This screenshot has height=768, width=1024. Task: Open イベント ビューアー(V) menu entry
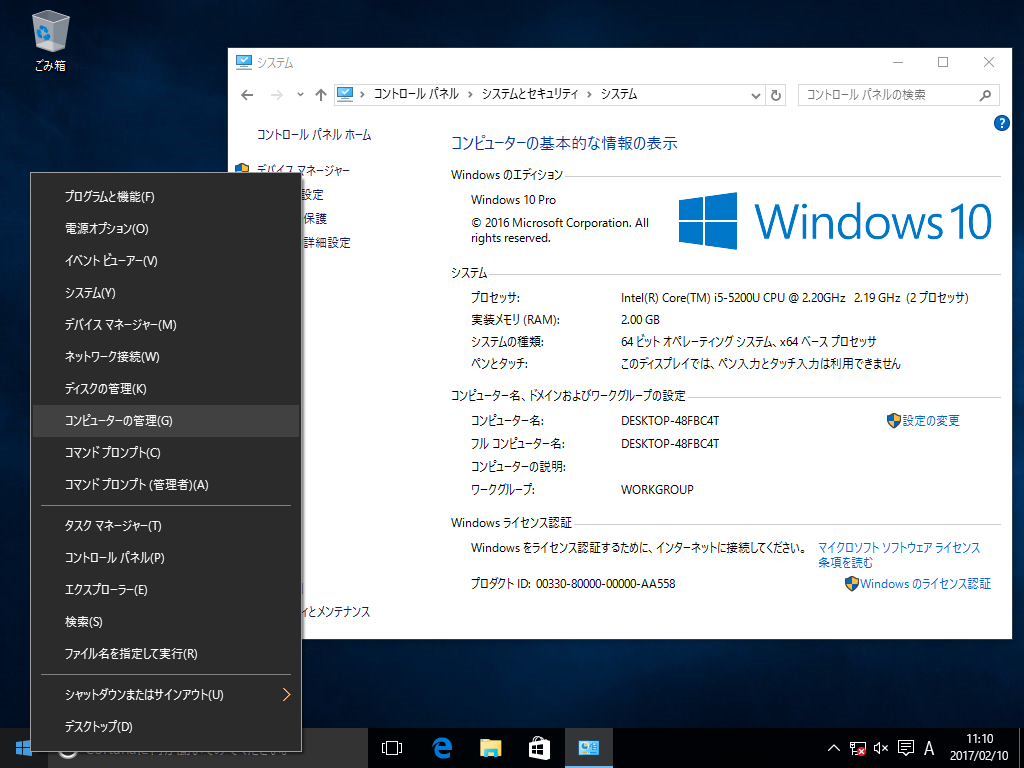(x=166, y=261)
